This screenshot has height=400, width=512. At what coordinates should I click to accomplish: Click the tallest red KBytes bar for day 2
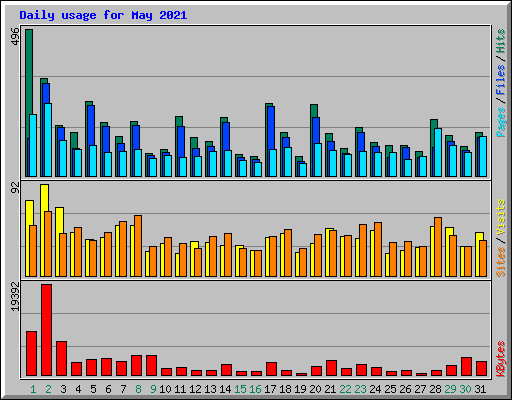(x=46, y=330)
